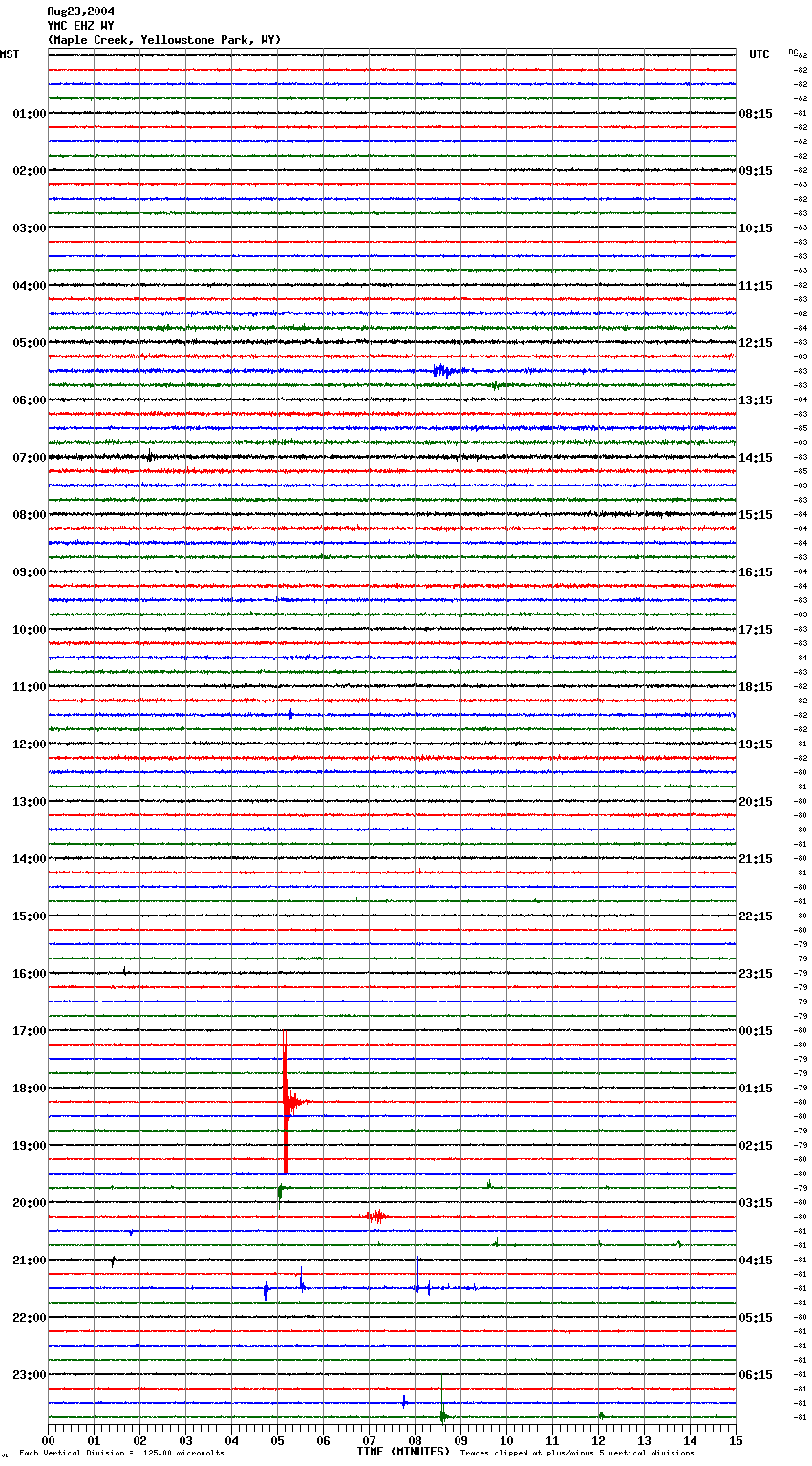Select the 13:00 MST time label
The width and height of the screenshot is (812, 1466).
[x=30, y=802]
